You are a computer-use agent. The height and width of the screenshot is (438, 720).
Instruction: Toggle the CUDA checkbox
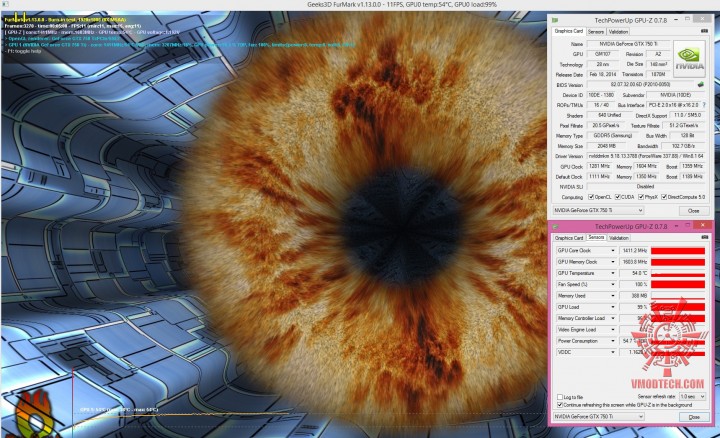pos(618,197)
